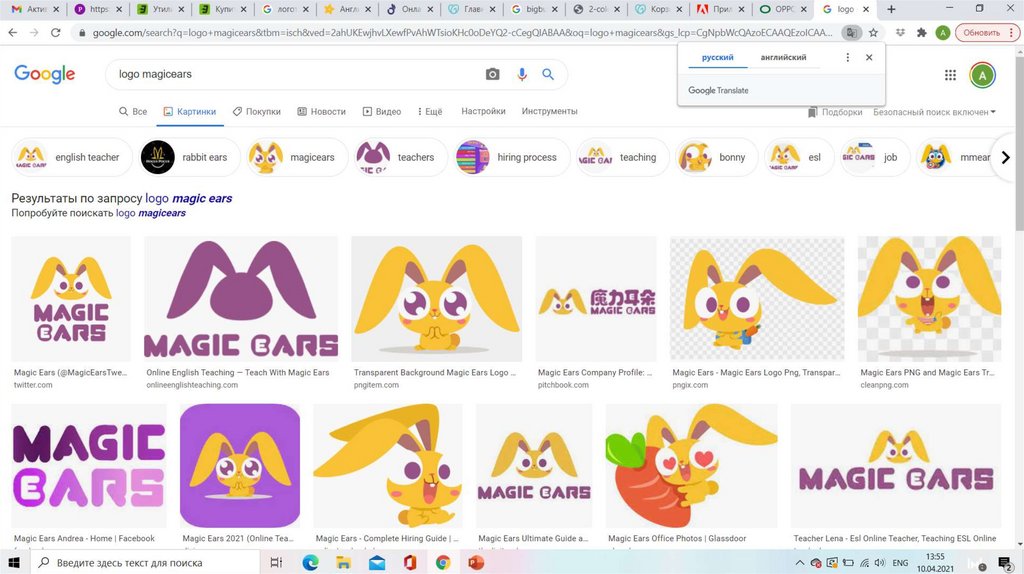Open the Chrome extensions puzzle icon
Image resolution: width=1024 pixels, height=574 pixels.
click(x=921, y=32)
